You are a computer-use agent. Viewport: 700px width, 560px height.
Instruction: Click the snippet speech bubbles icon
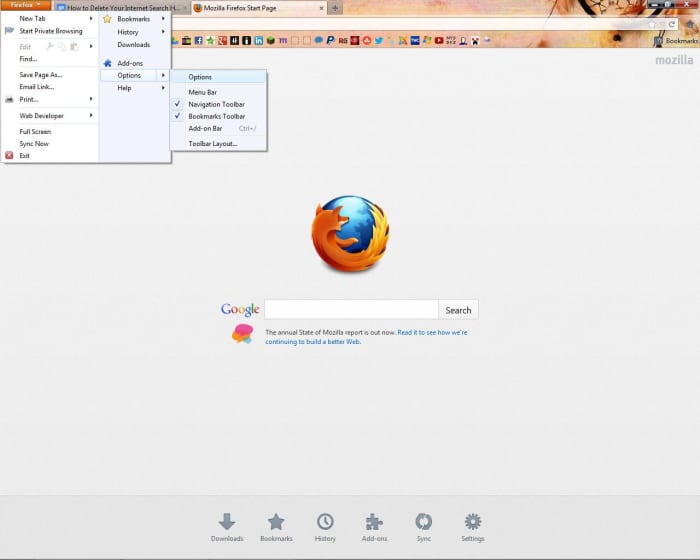242,334
